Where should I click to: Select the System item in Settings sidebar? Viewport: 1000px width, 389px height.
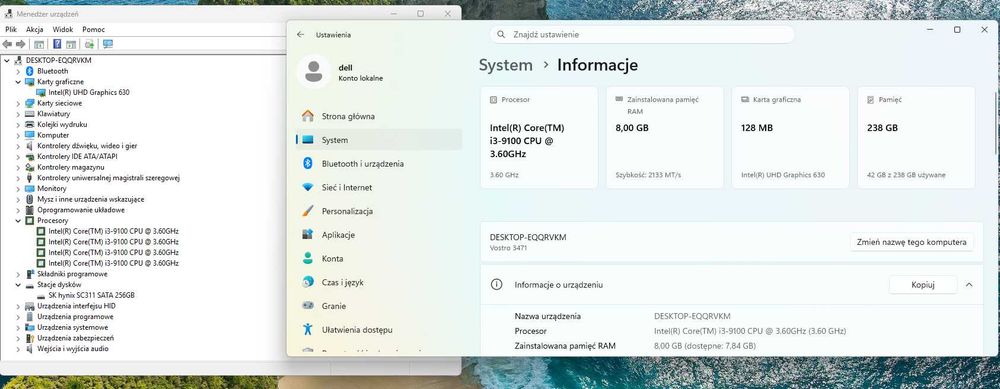click(379, 140)
